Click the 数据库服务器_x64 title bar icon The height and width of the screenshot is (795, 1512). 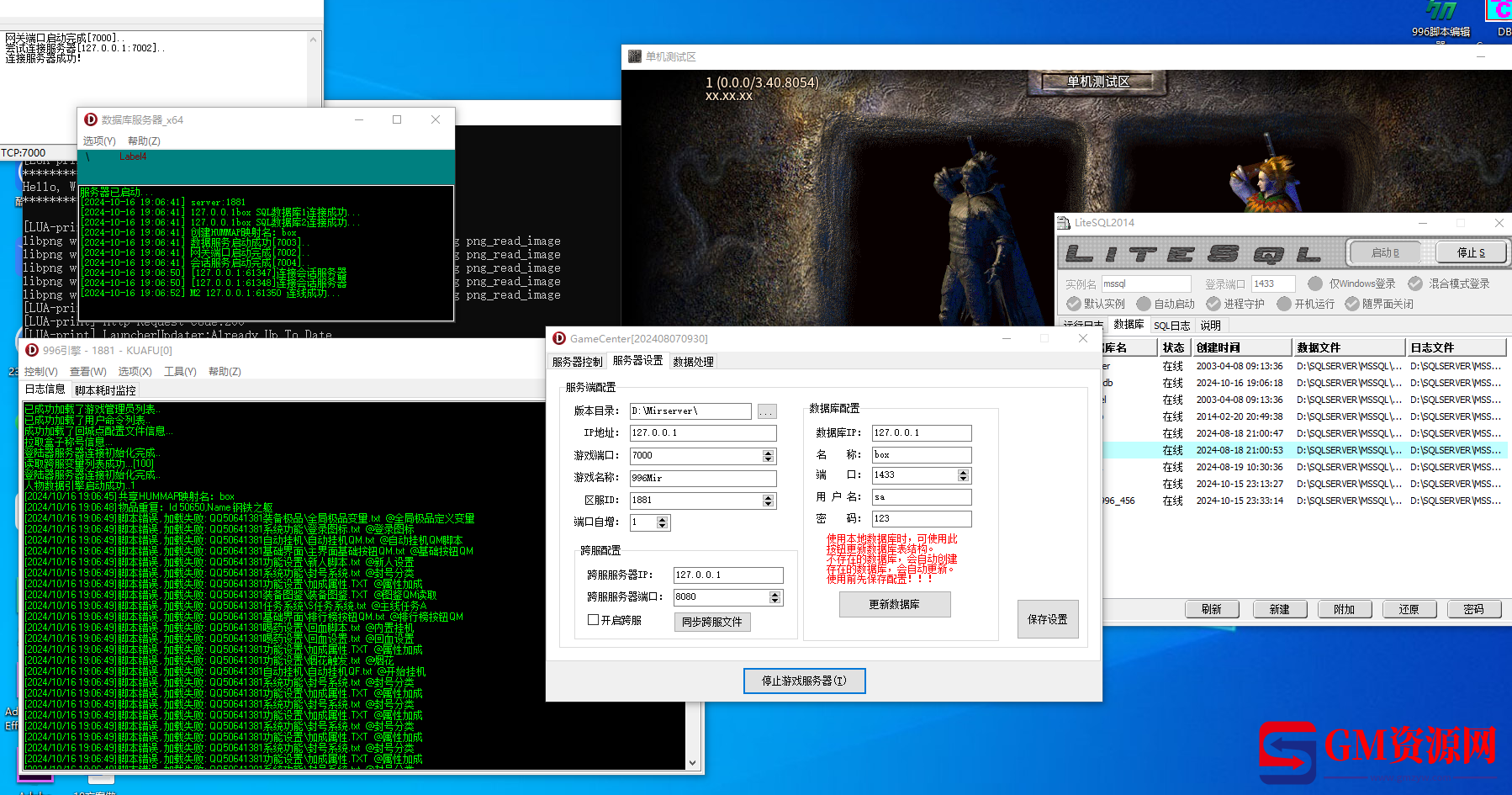tap(91, 119)
